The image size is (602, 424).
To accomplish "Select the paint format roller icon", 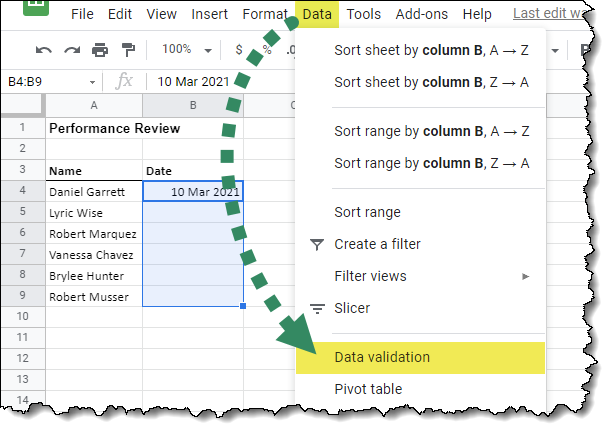I will click(x=128, y=50).
